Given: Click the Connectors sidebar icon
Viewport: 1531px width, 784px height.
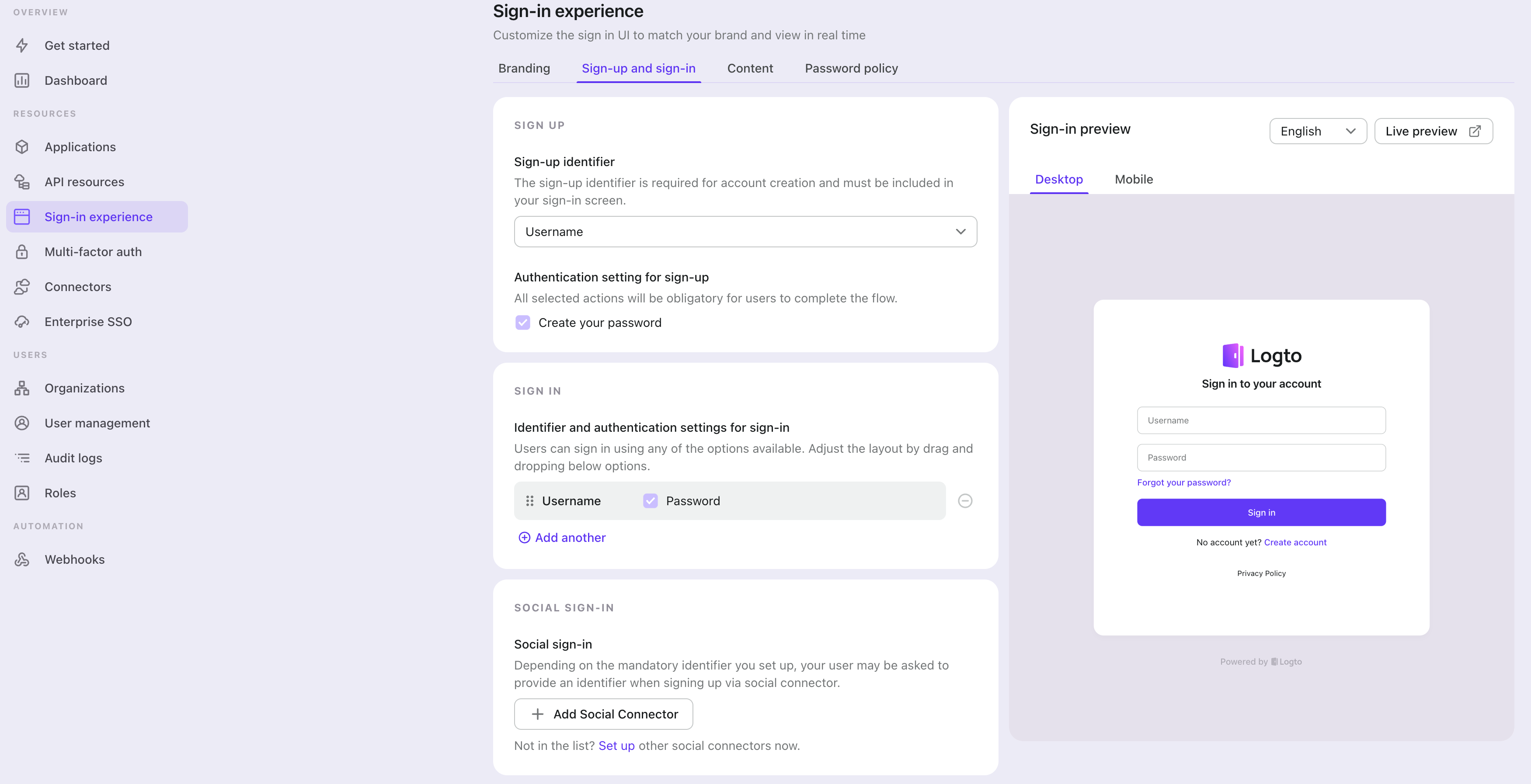Looking at the screenshot, I should tap(24, 286).
